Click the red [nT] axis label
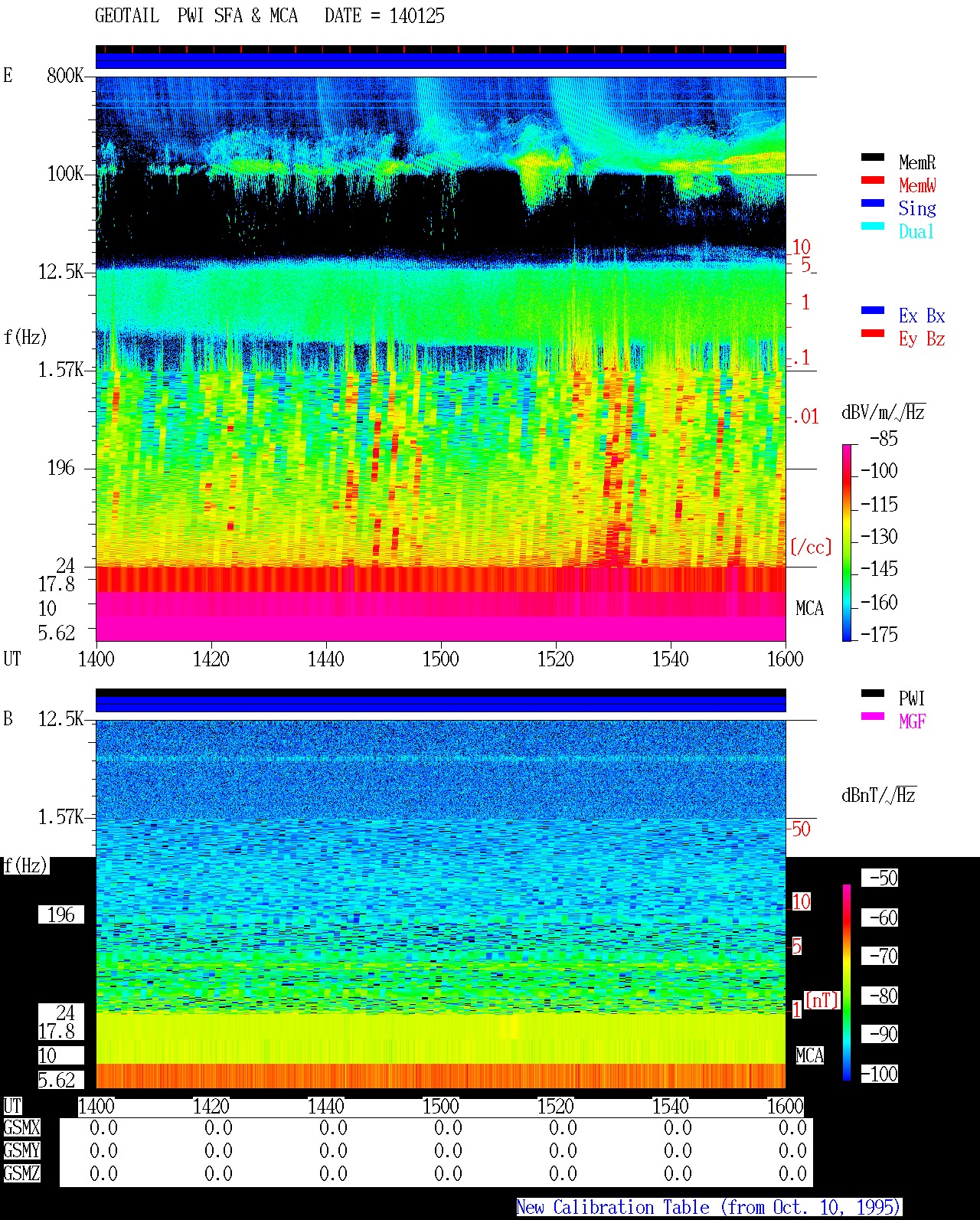Screen dimensions: 980x1220 (822, 1000)
